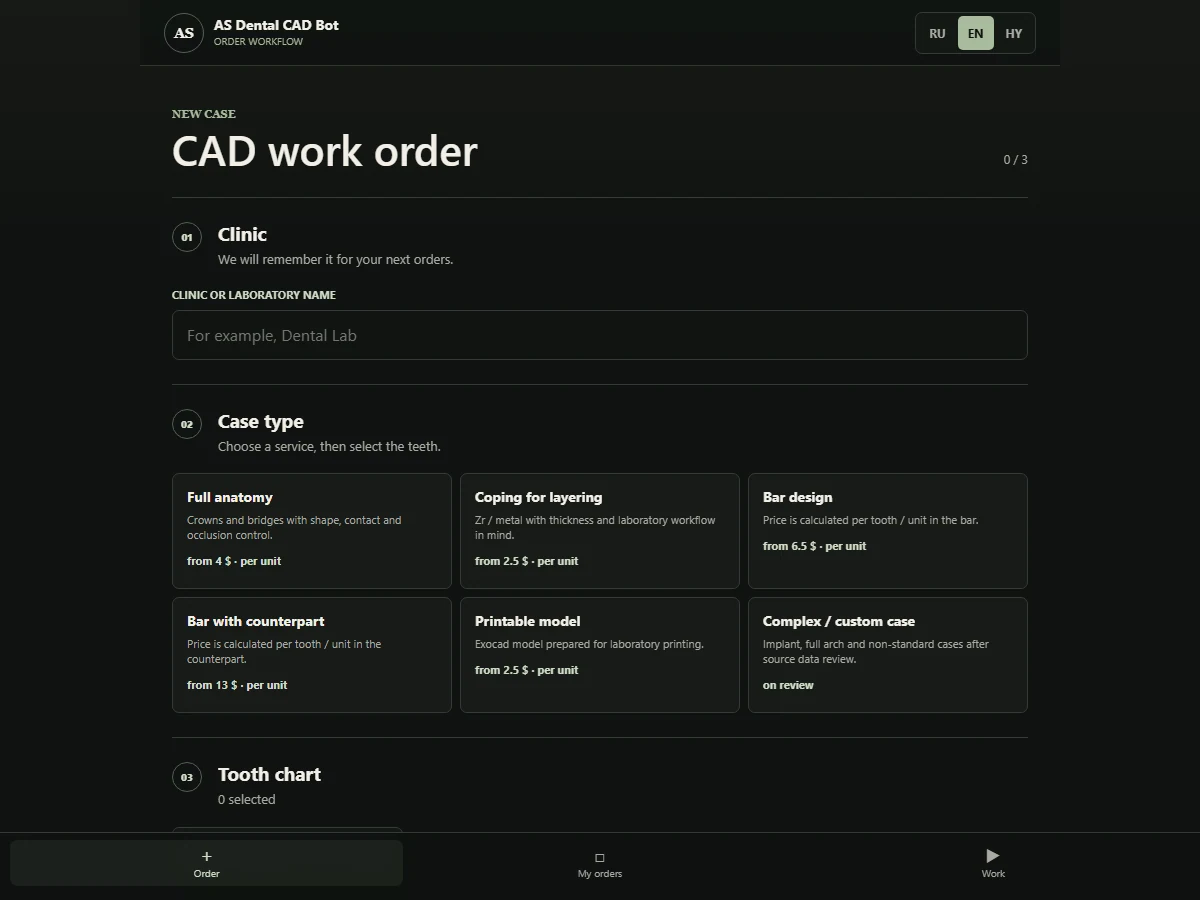Click the 01 step badge
1200x900 pixels.
[187, 237]
